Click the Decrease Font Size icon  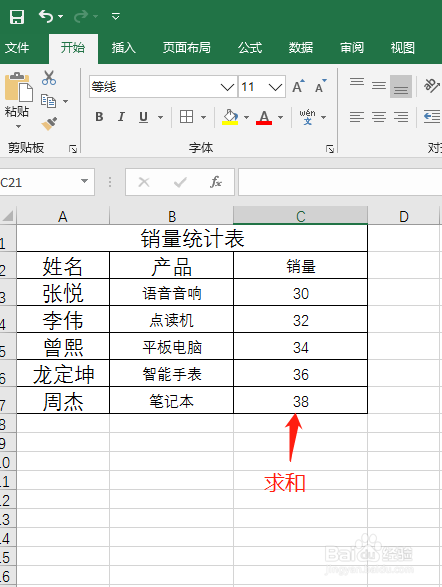click(x=321, y=86)
